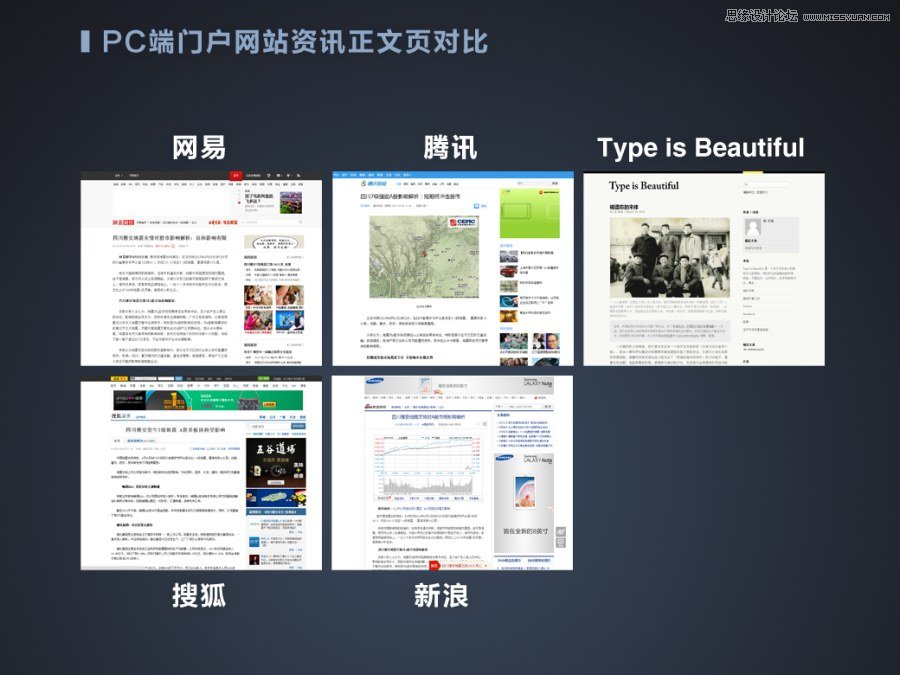Open the 腾讯 page screenshot thumbnail
The width and height of the screenshot is (900, 675).
tap(452, 268)
